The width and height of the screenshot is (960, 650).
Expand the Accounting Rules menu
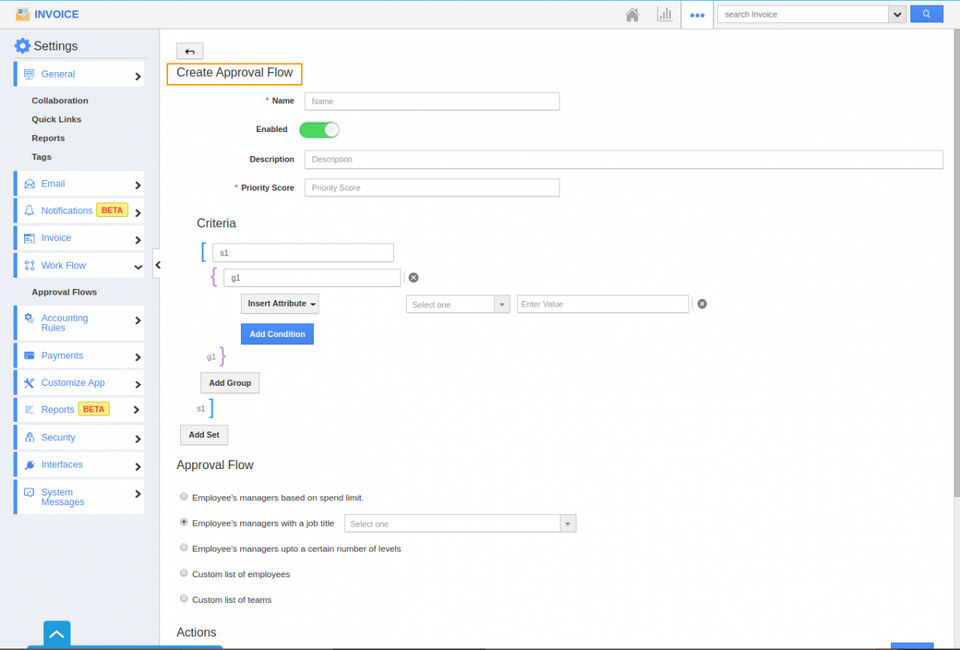pos(79,323)
